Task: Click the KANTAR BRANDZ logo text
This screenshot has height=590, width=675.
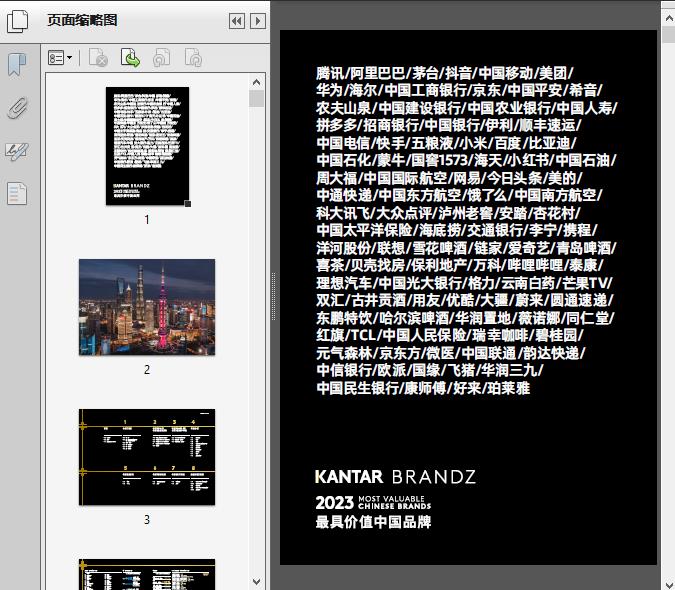Action: [395, 477]
